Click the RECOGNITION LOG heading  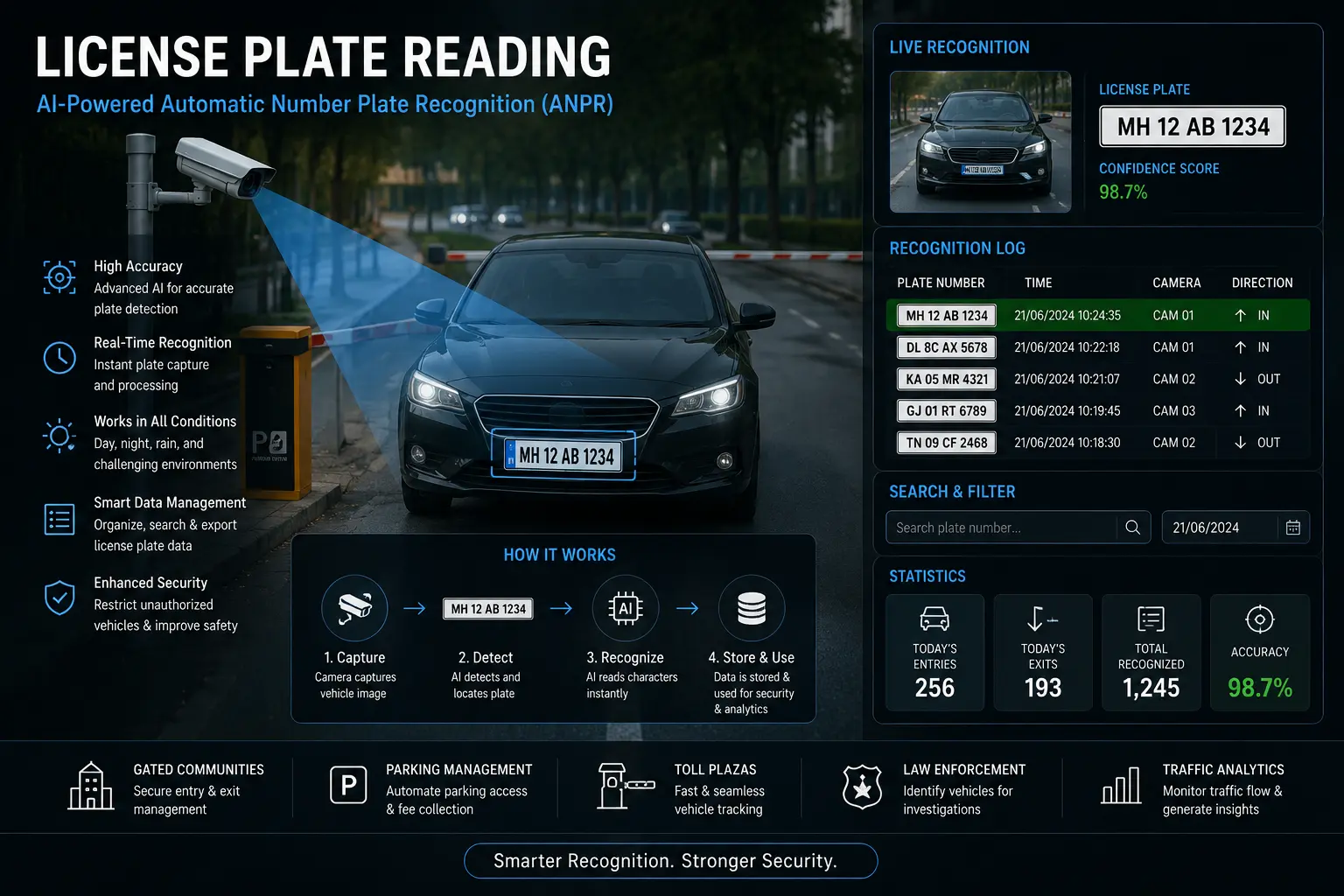pyautogui.click(x=957, y=248)
